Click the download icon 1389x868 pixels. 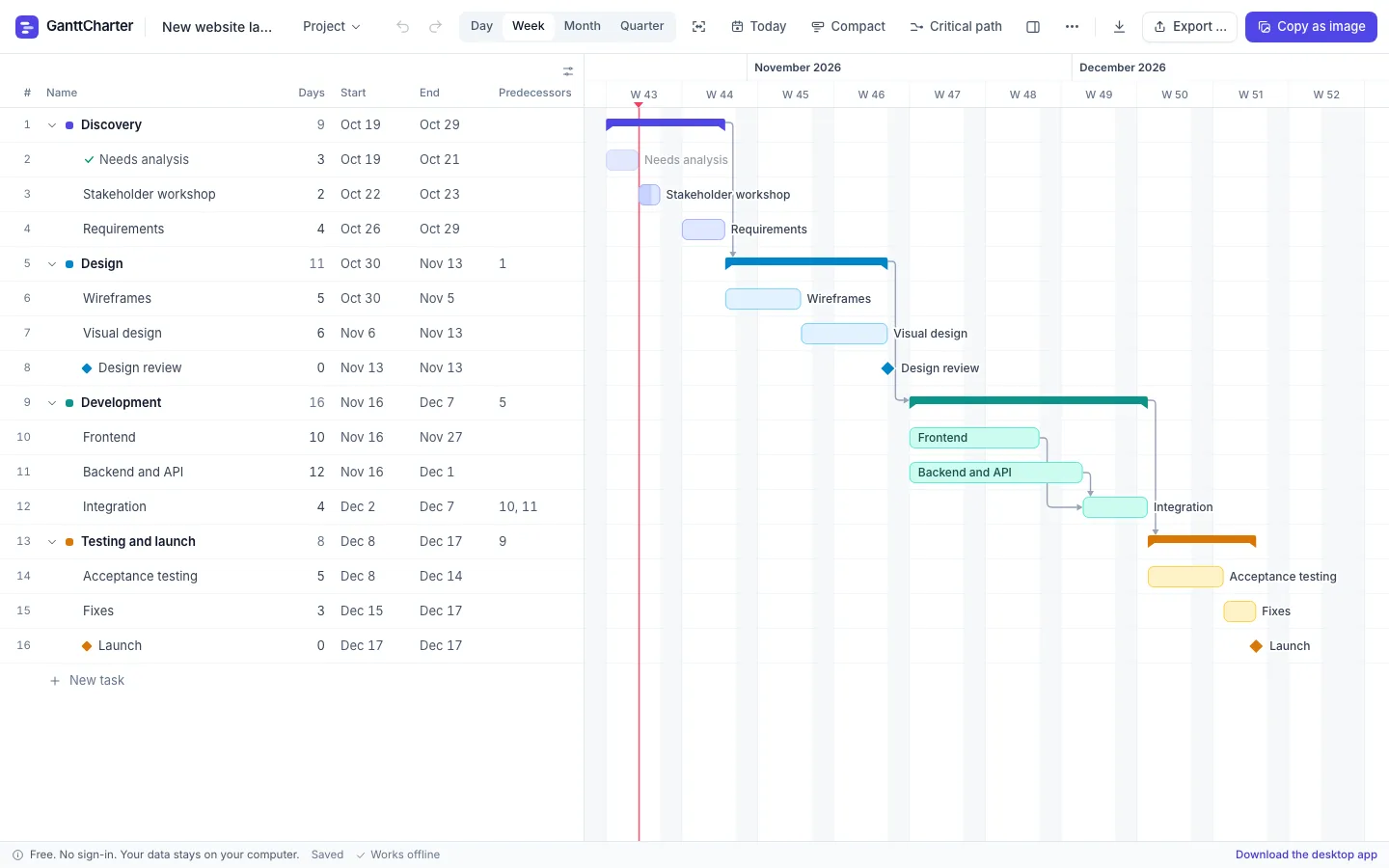point(1119,27)
